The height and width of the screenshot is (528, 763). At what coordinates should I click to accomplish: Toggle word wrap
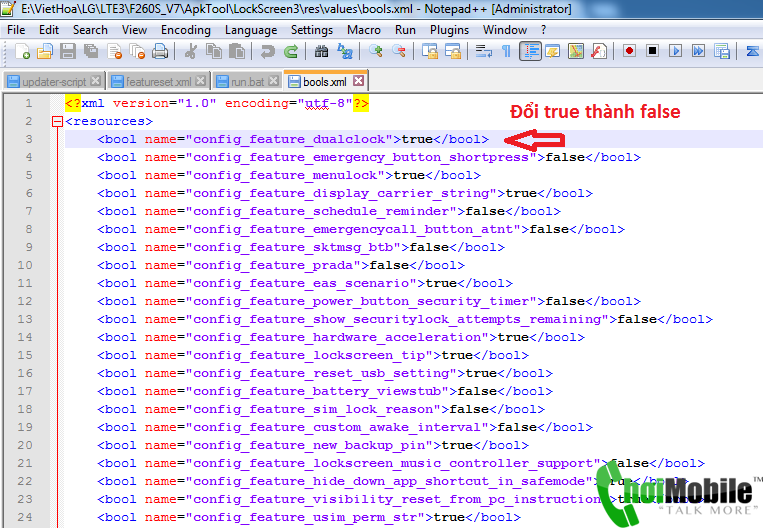(x=484, y=51)
